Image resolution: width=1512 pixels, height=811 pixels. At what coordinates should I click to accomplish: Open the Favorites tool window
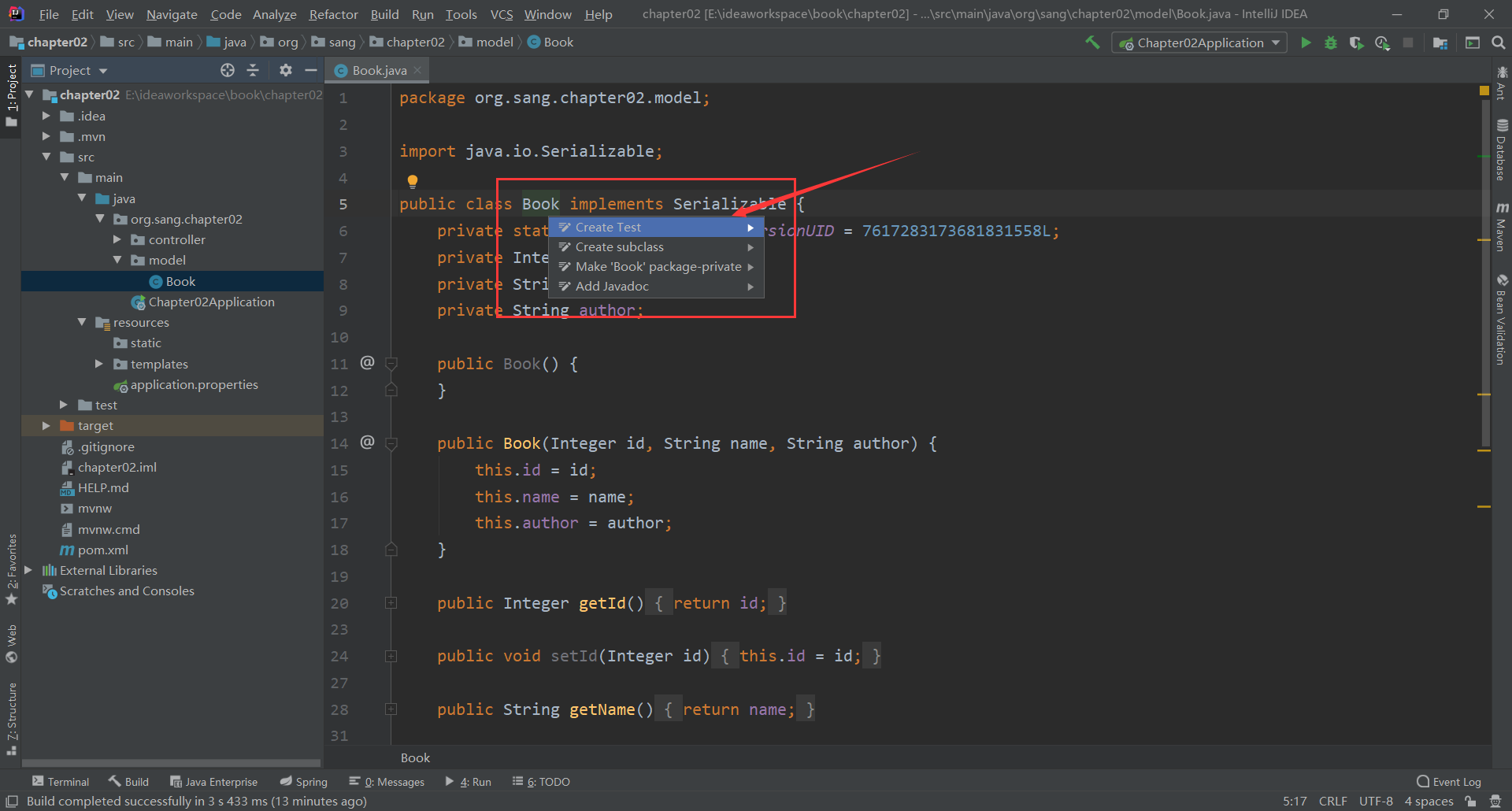pos(11,569)
